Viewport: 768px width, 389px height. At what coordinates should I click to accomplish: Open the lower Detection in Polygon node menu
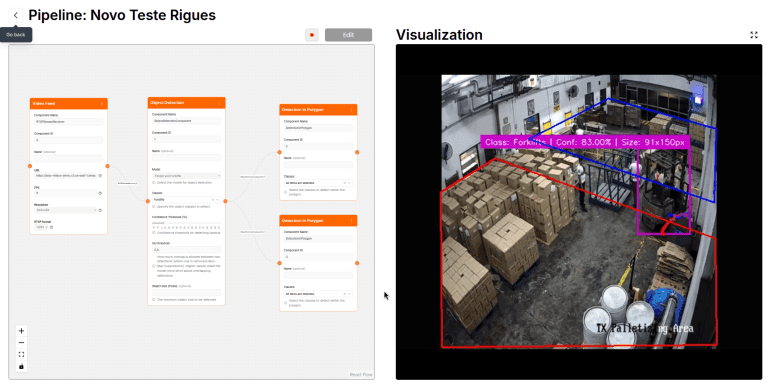pyautogui.click(x=352, y=220)
